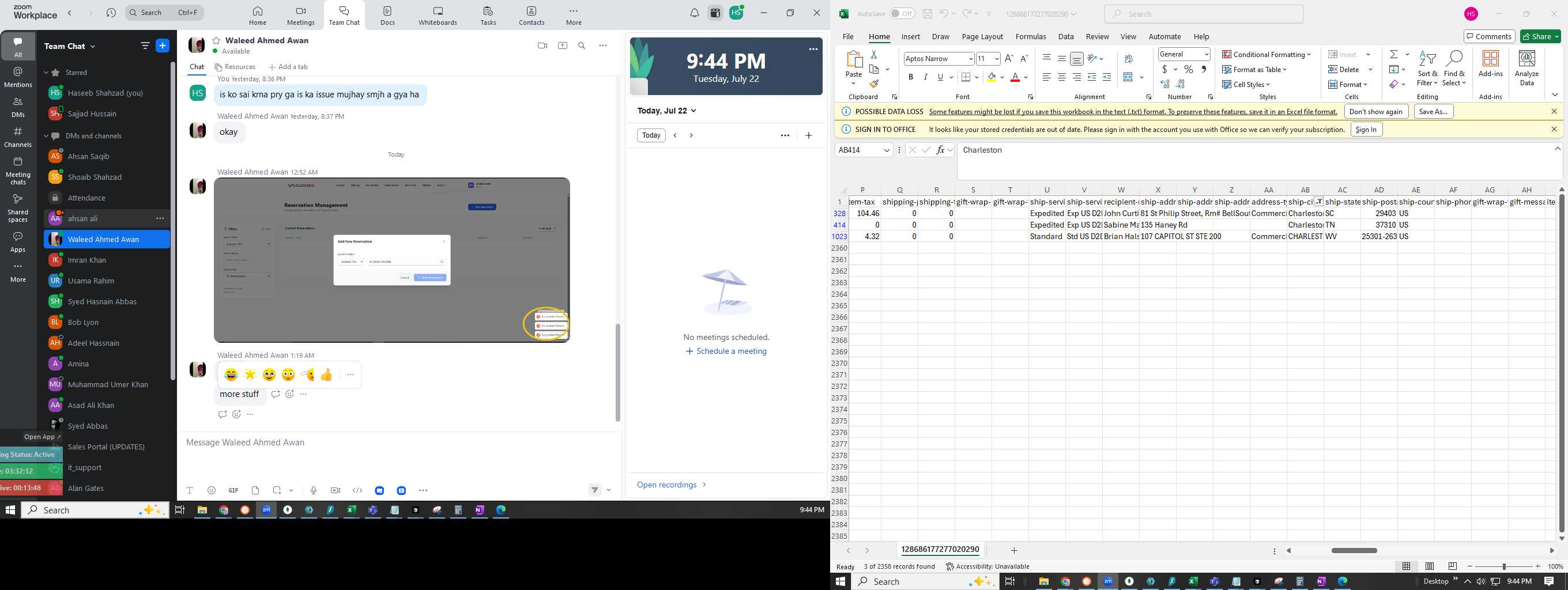This screenshot has height=590, width=1568.
Task: Open the Today, Jul 22 date dropdown
Action: 666,111
